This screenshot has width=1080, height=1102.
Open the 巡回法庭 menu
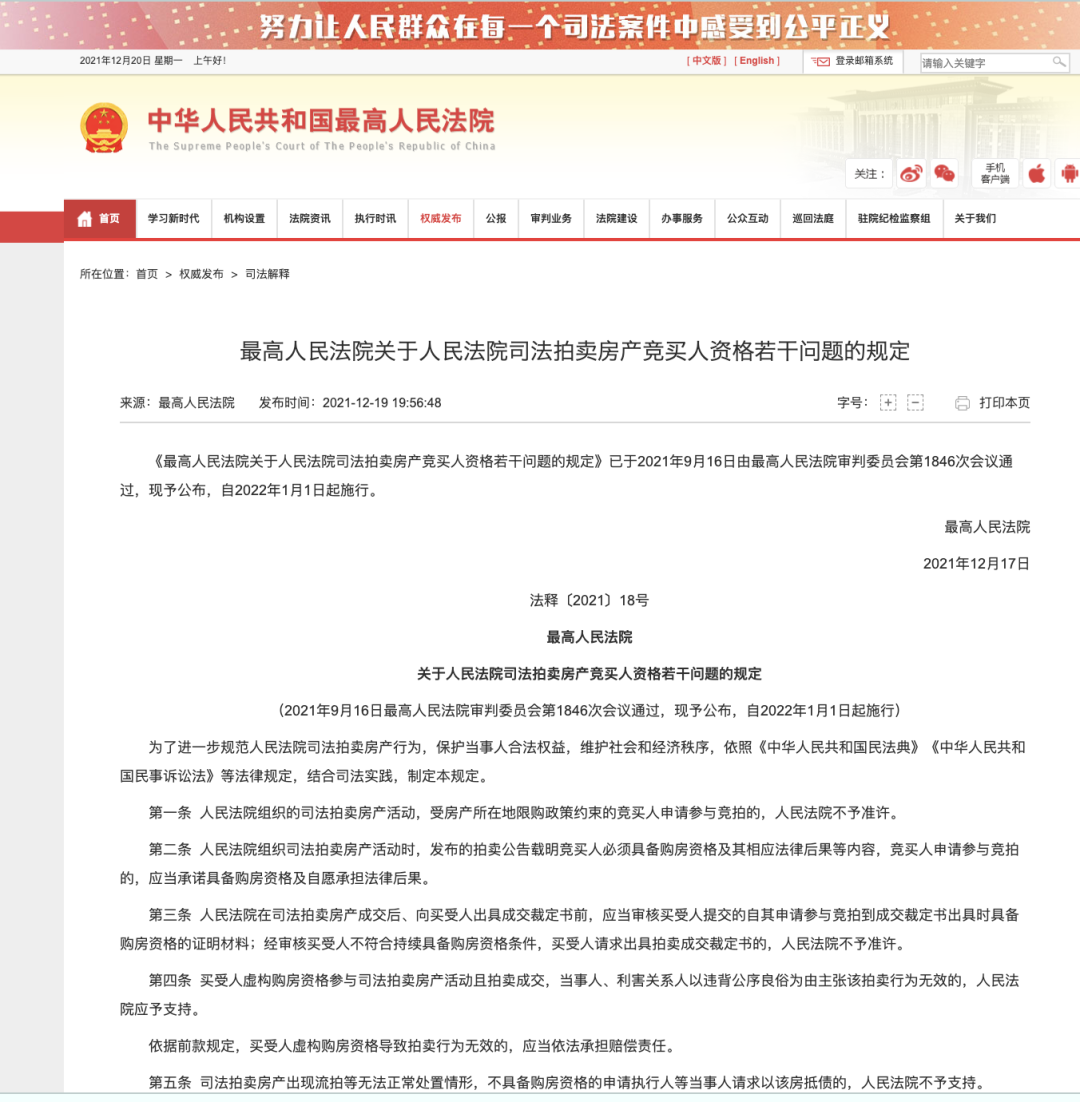point(813,219)
